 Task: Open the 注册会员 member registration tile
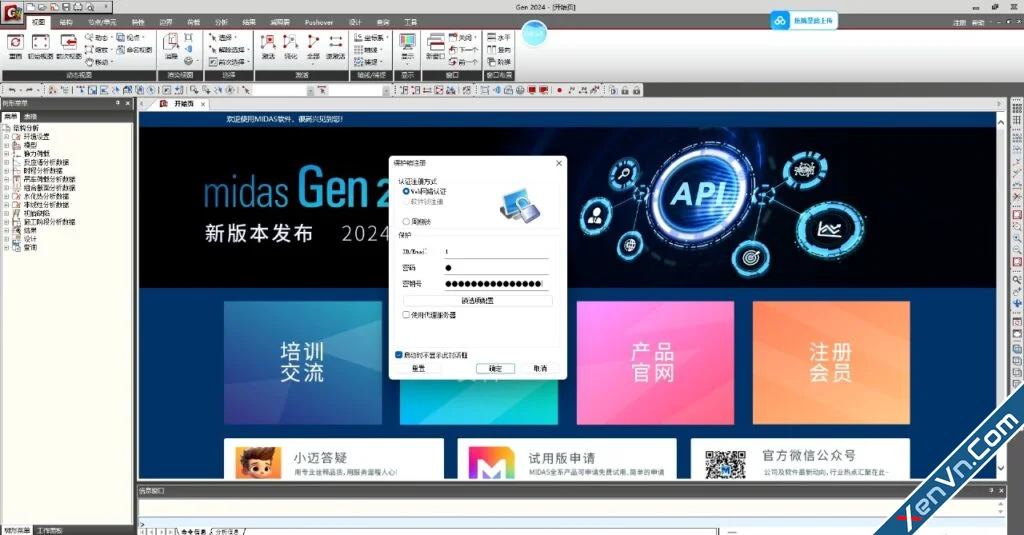(831, 363)
